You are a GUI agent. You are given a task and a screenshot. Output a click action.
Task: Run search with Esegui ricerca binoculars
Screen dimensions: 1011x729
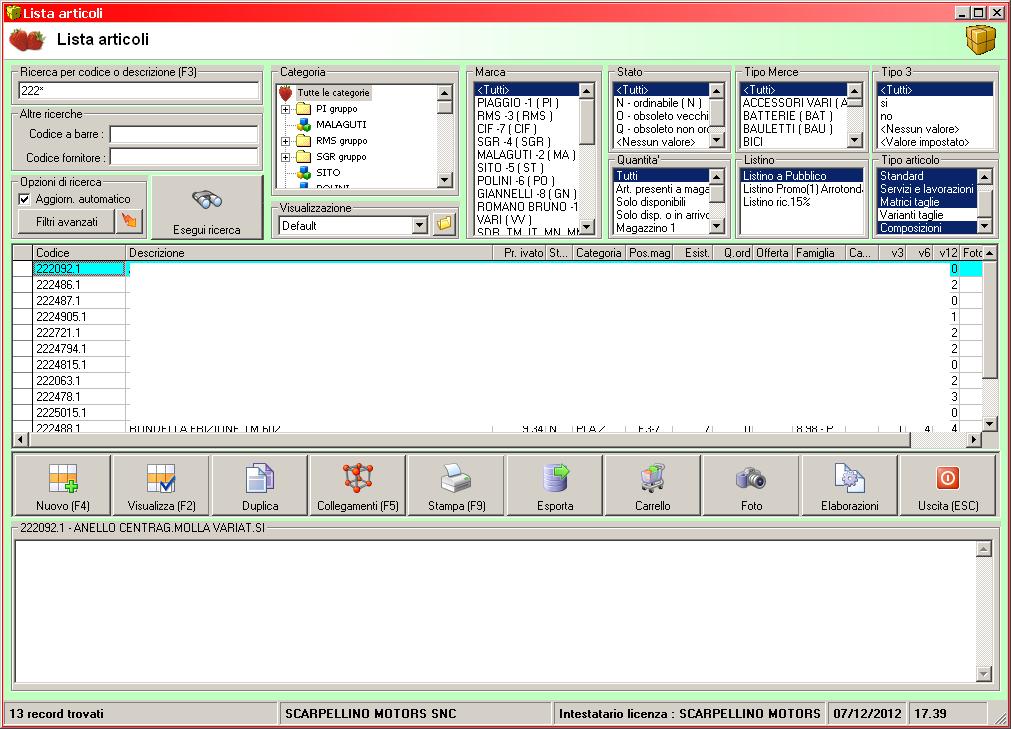tap(207, 208)
